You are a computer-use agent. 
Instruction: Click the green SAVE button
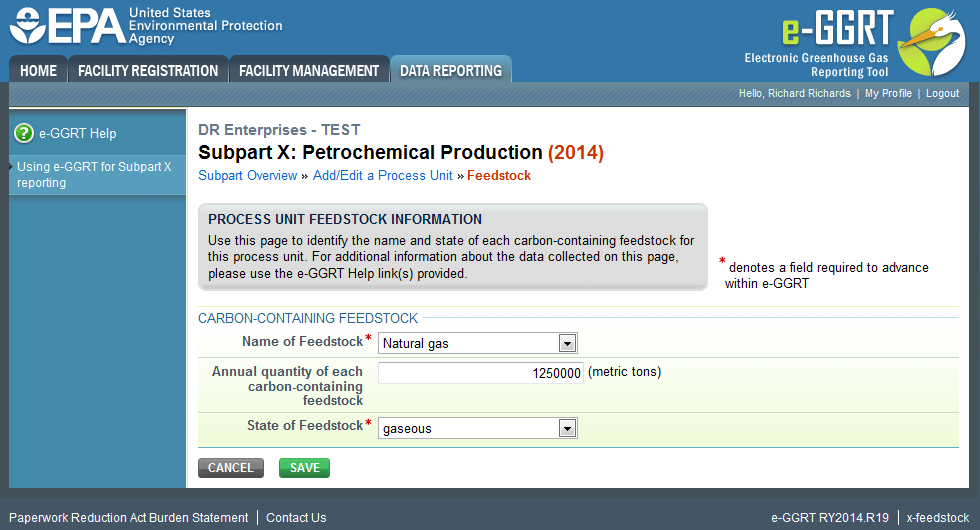pyautogui.click(x=304, y=468)
